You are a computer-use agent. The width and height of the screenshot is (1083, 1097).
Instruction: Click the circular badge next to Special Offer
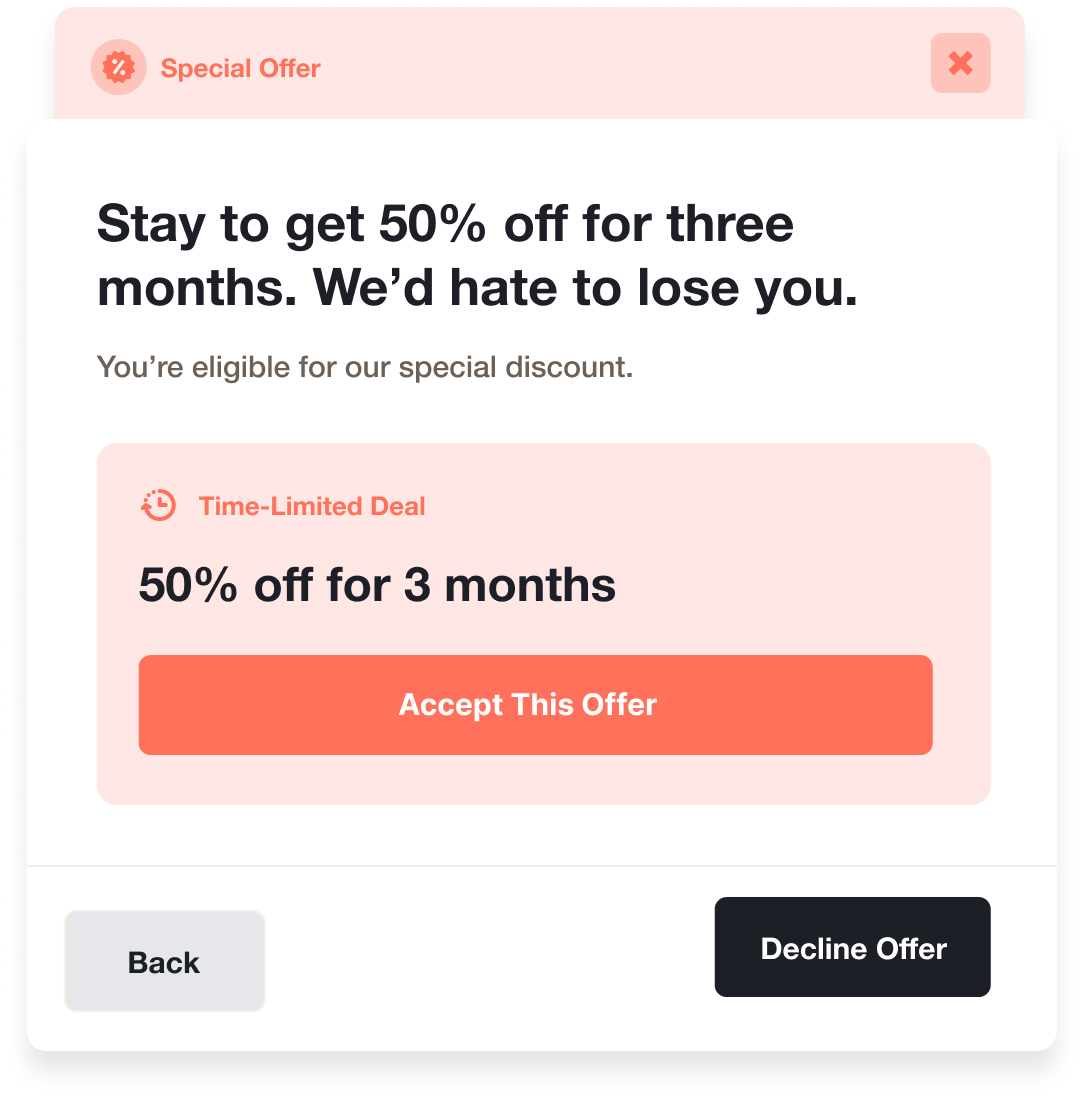point(118,66)
